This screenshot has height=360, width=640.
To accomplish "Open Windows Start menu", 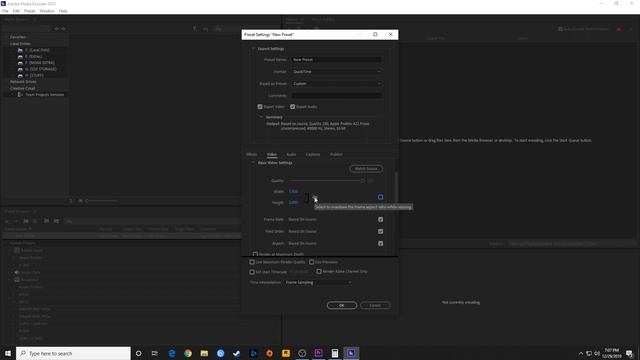I will [8, 353].
